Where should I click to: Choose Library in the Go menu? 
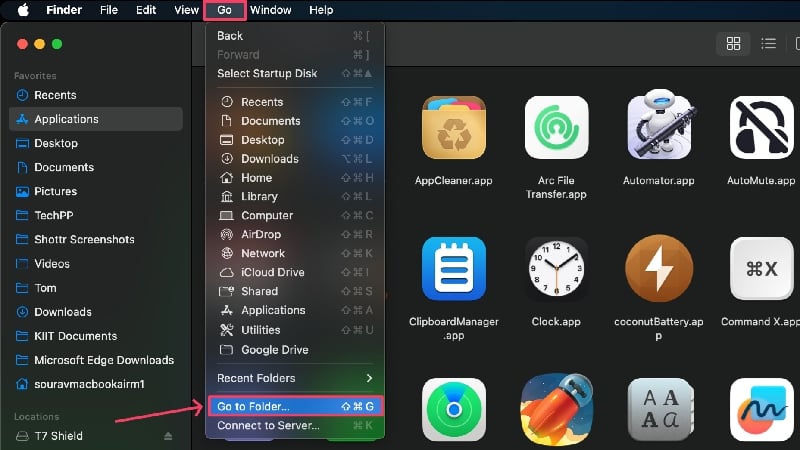(295, 196)
